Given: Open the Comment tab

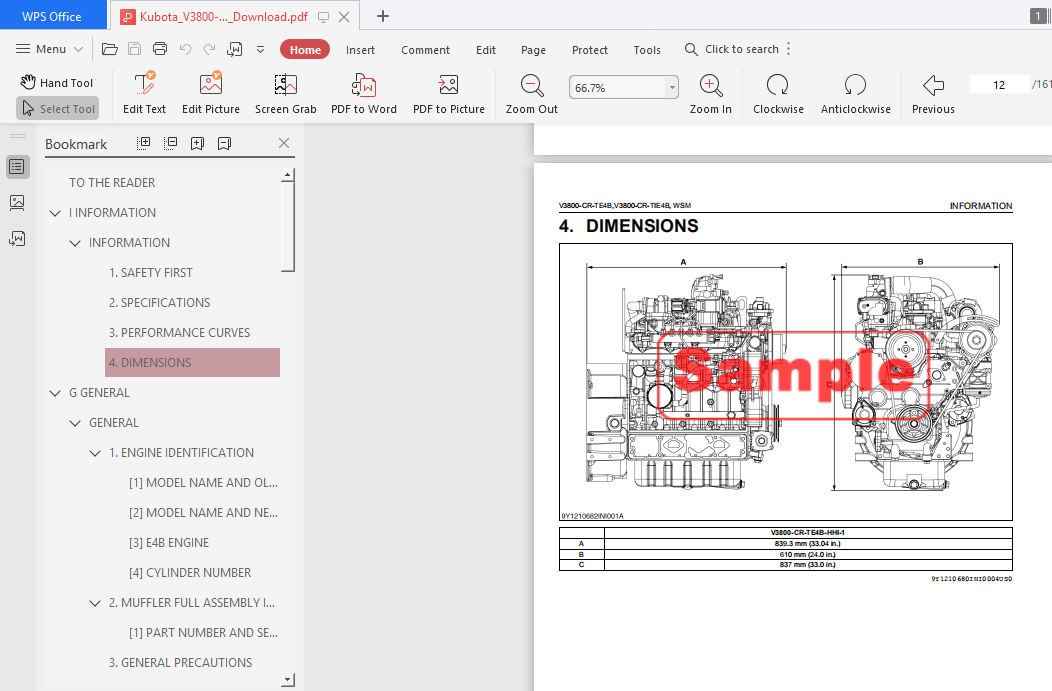Looking at the screenshot, I should (x=425, y=50).
